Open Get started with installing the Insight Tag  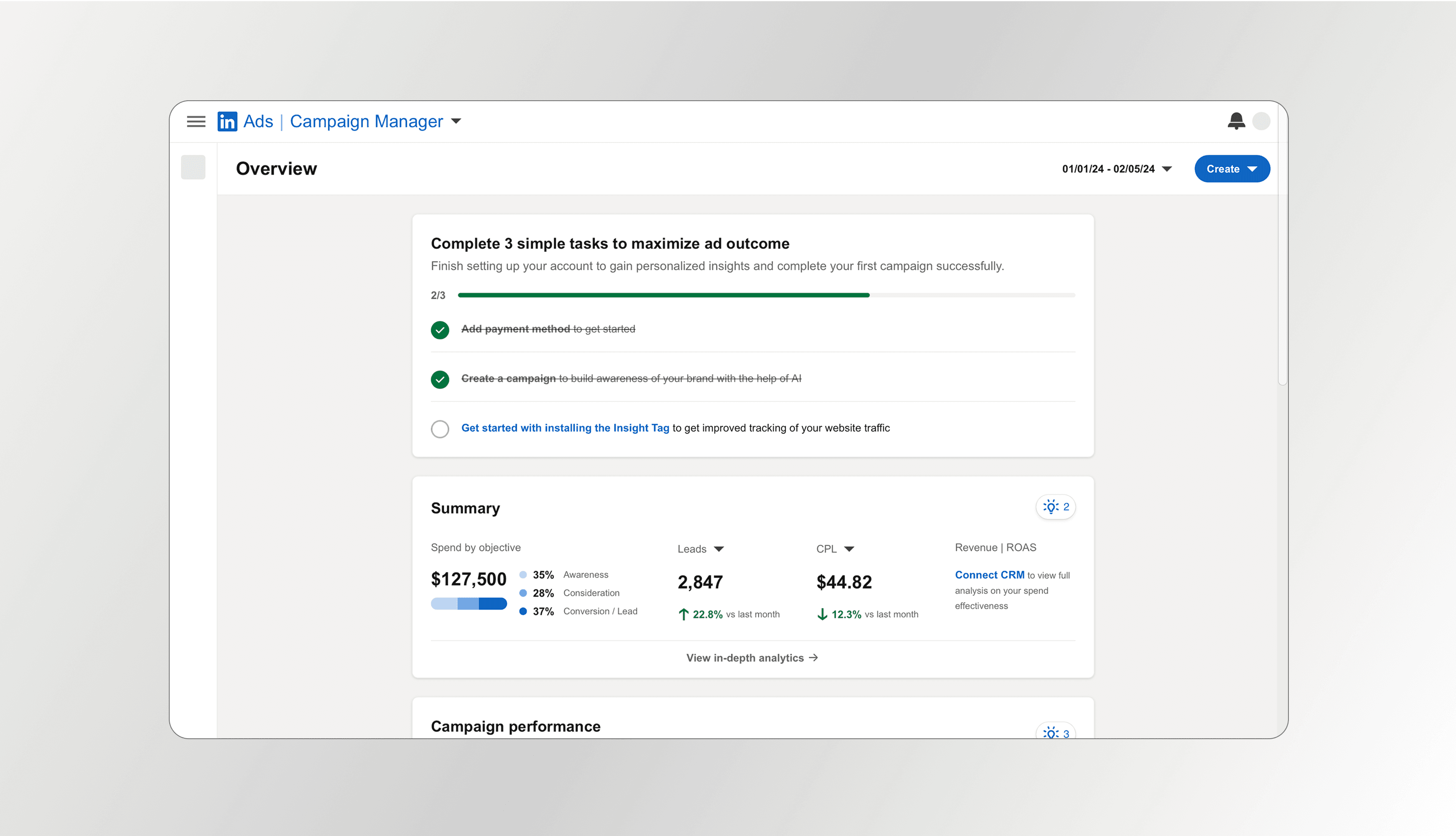coord(565,428)
